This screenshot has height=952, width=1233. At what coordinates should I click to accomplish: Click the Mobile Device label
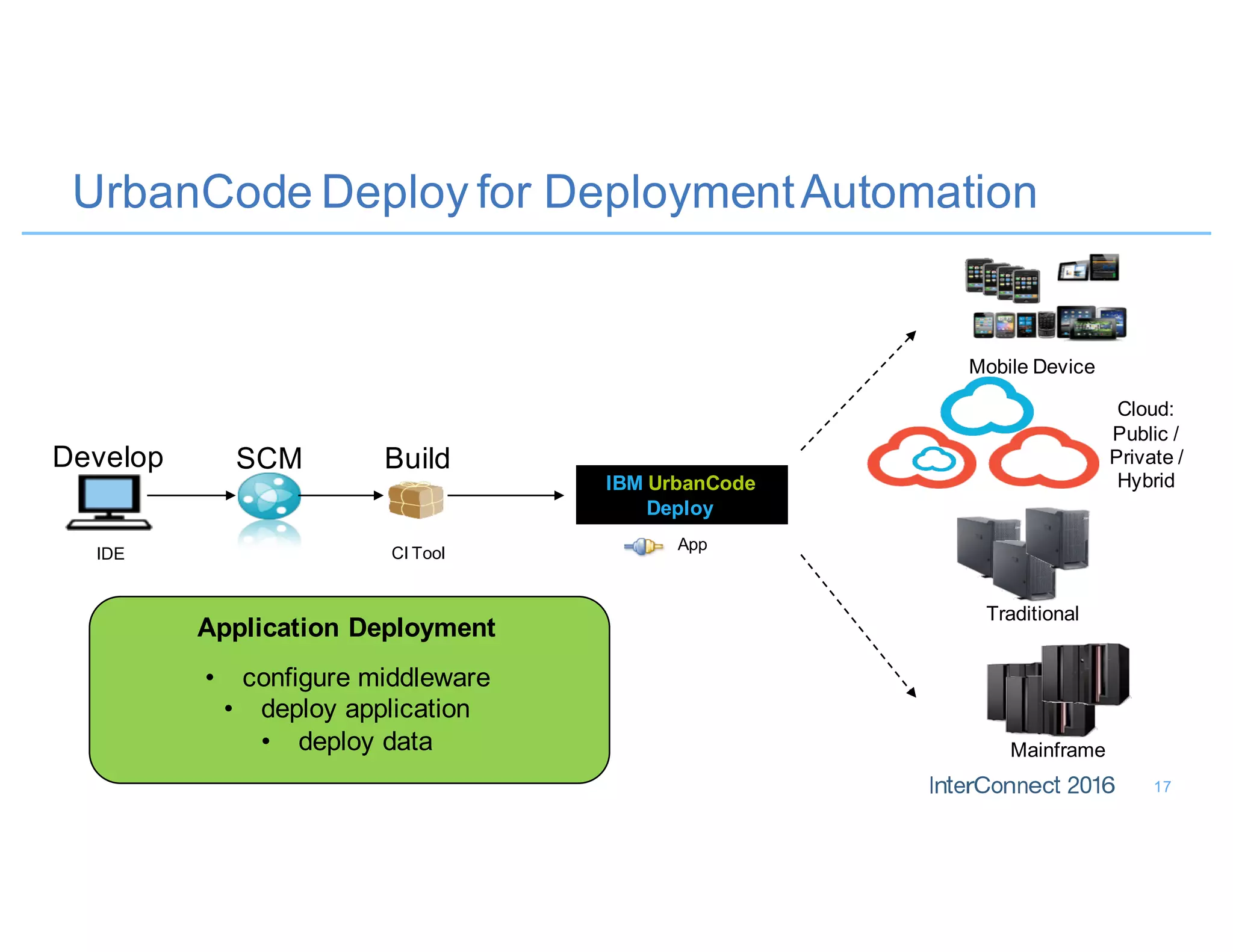click(x=1031, y=366)
